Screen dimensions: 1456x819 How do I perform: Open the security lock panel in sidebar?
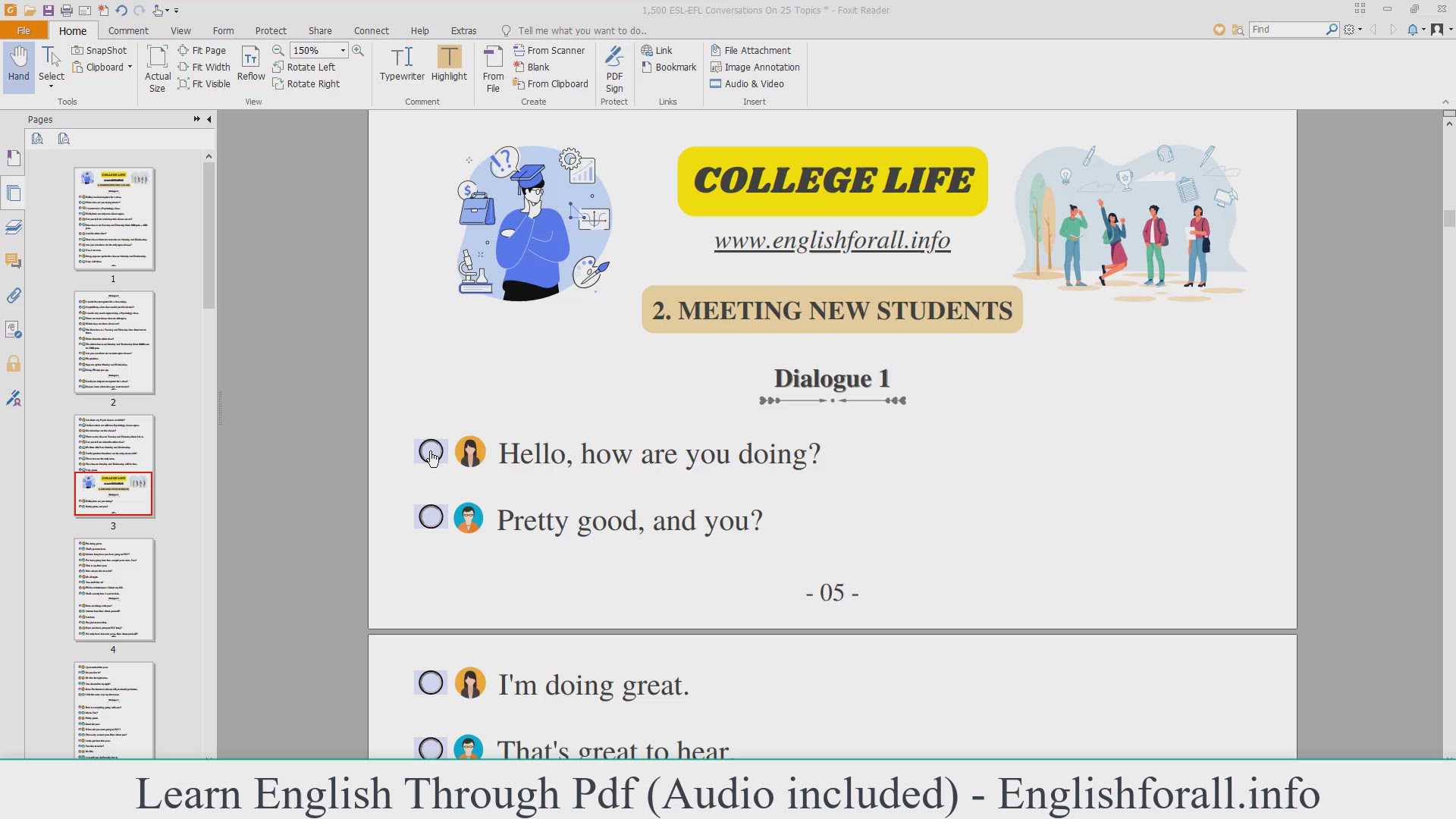click(x=14, y=364)
